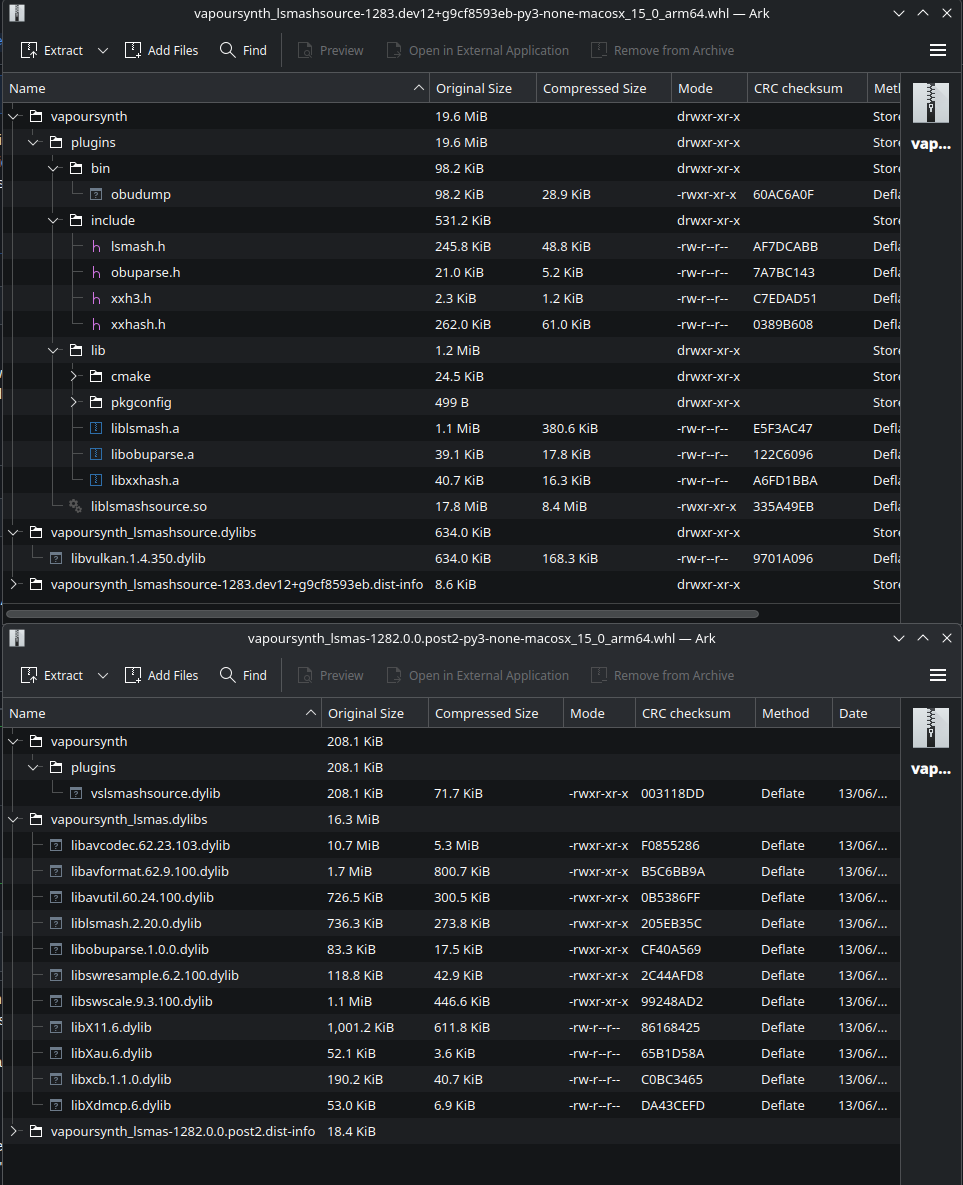
Task: Sort by Mode column in the lsmashsource window
Action: click(x=709, y=88)
